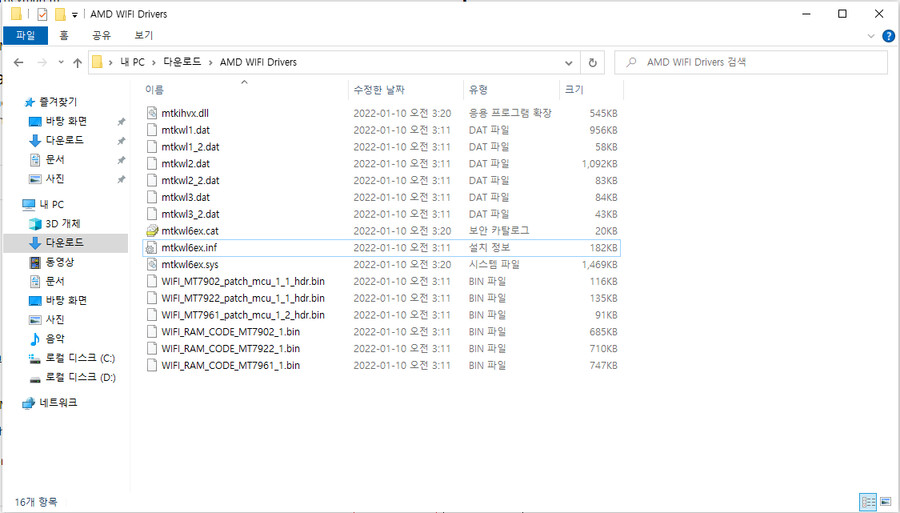Open the 파일 ribbon tab
Viewport: 900px width, 513px height.
tap(25, 36)
